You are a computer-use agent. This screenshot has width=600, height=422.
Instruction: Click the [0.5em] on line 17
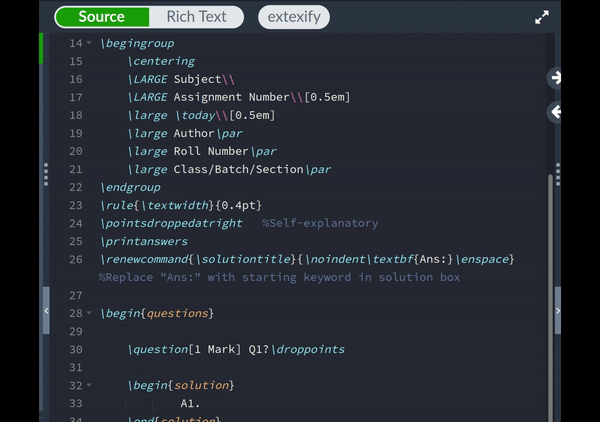click(x=327, y=97)
